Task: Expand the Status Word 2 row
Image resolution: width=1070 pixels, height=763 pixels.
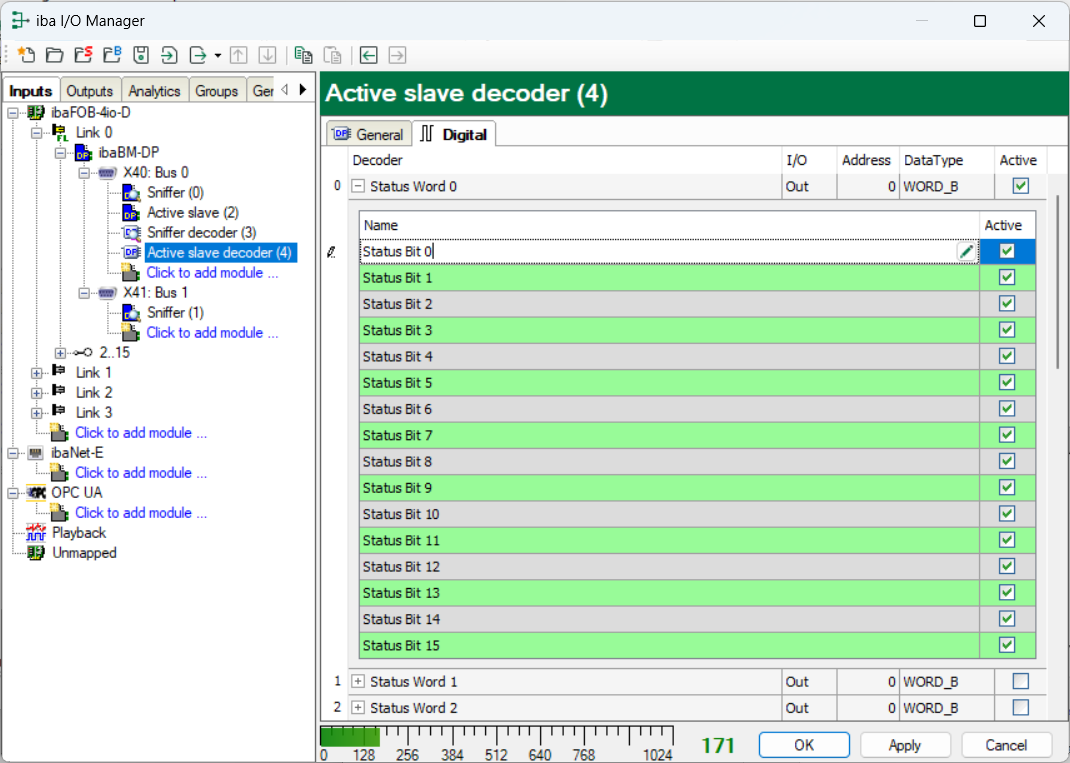Action: click(x=358, y=708)
